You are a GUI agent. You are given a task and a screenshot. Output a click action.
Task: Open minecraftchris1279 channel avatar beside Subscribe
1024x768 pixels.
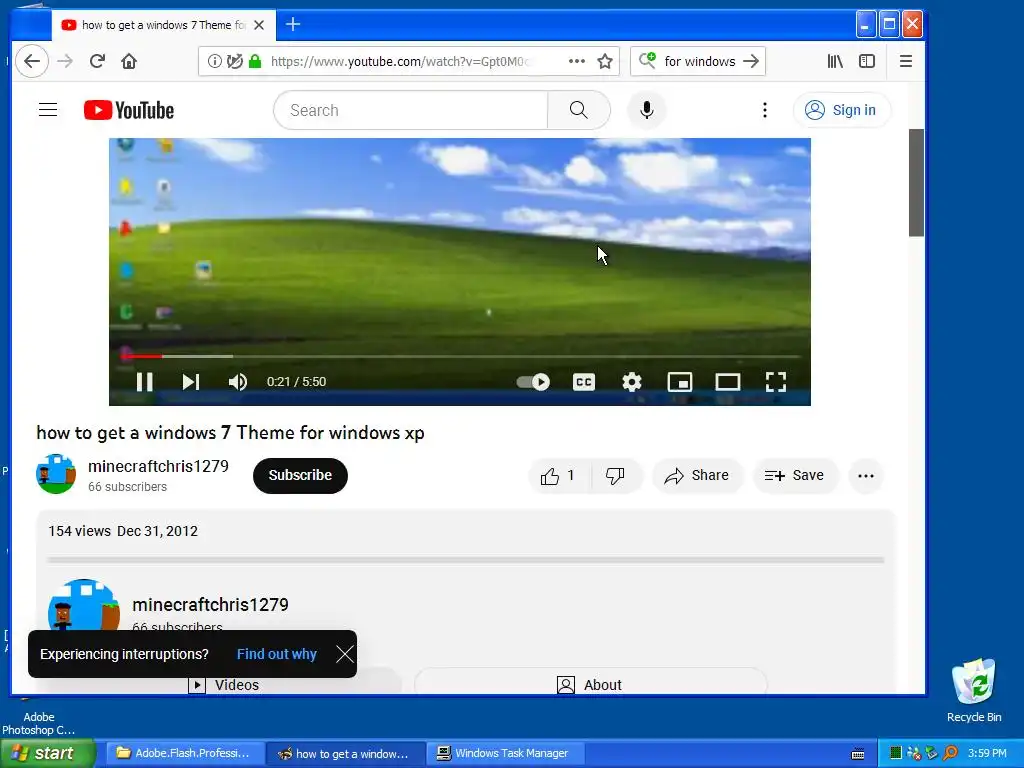pyautogui.click(x=56, y=475)
